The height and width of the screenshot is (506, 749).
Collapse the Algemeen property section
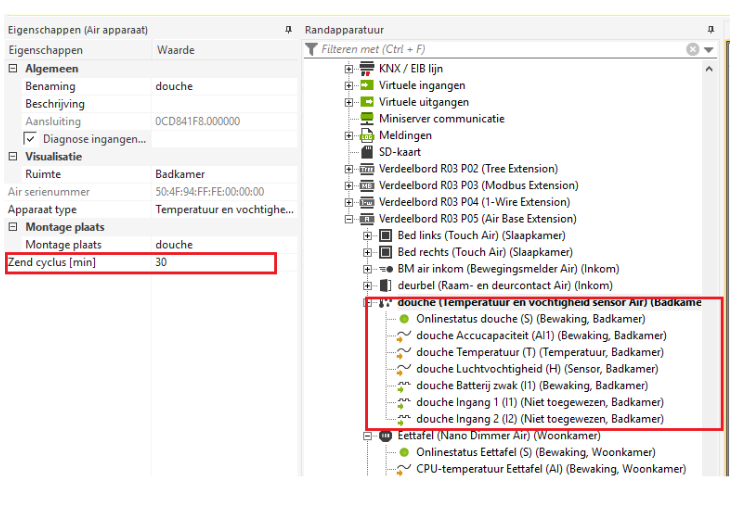[13, 69]
